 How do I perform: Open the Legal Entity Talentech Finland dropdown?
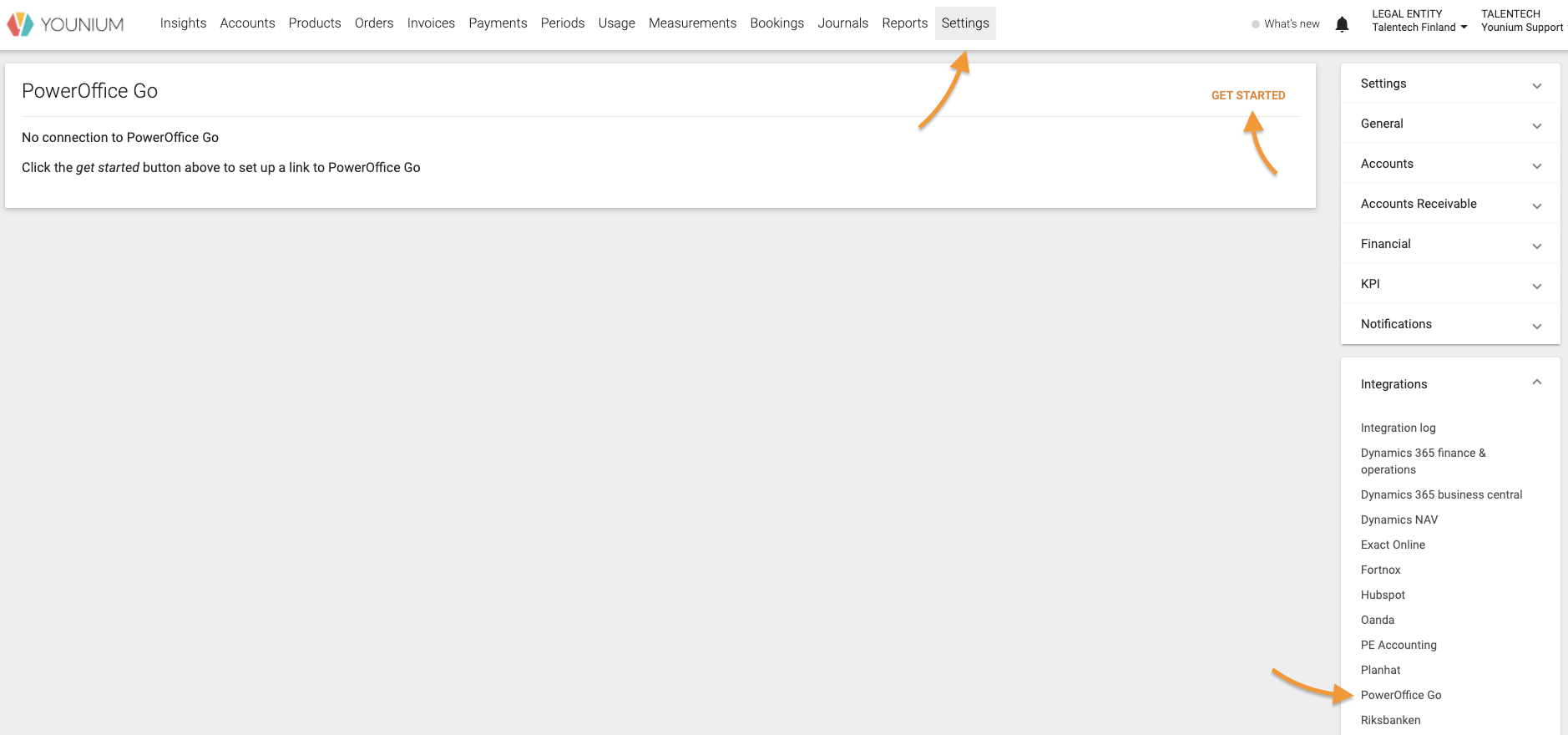pos(1419,21)
